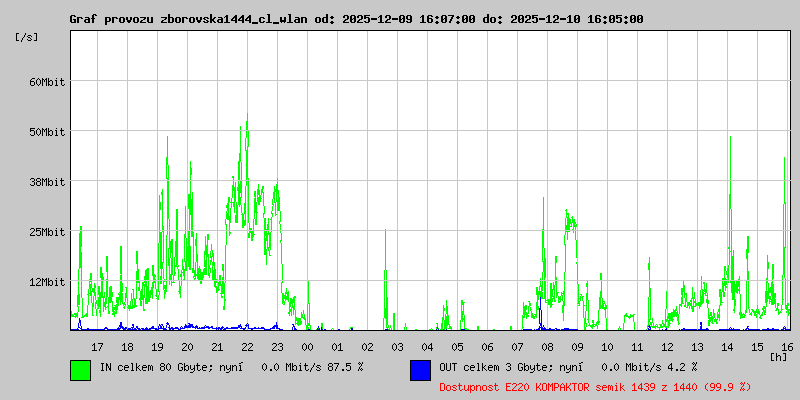Click hour 14 on the time axis
Screen dimensions: 800x400
click(727, 346)
